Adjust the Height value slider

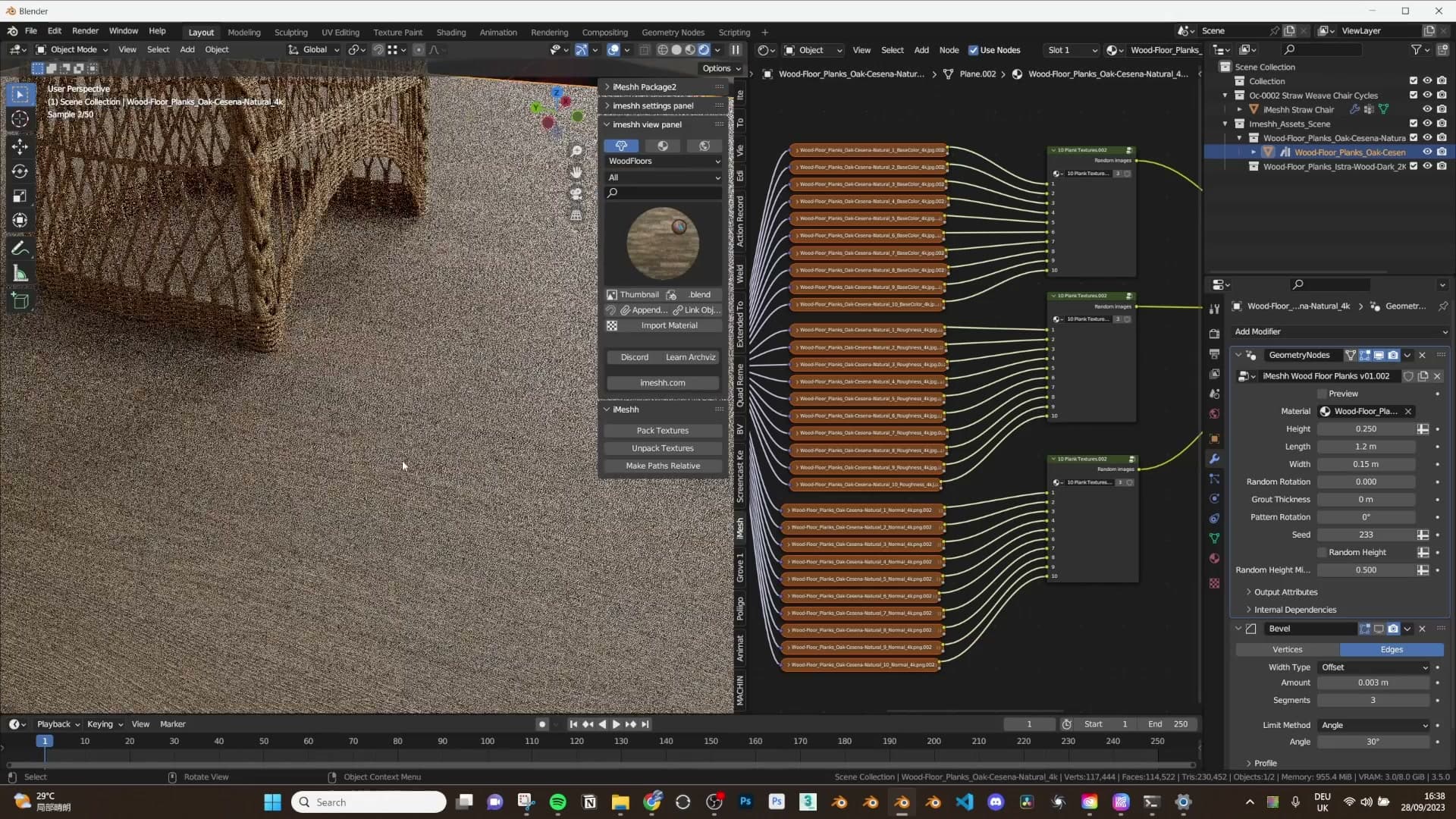click(1366, 429)
